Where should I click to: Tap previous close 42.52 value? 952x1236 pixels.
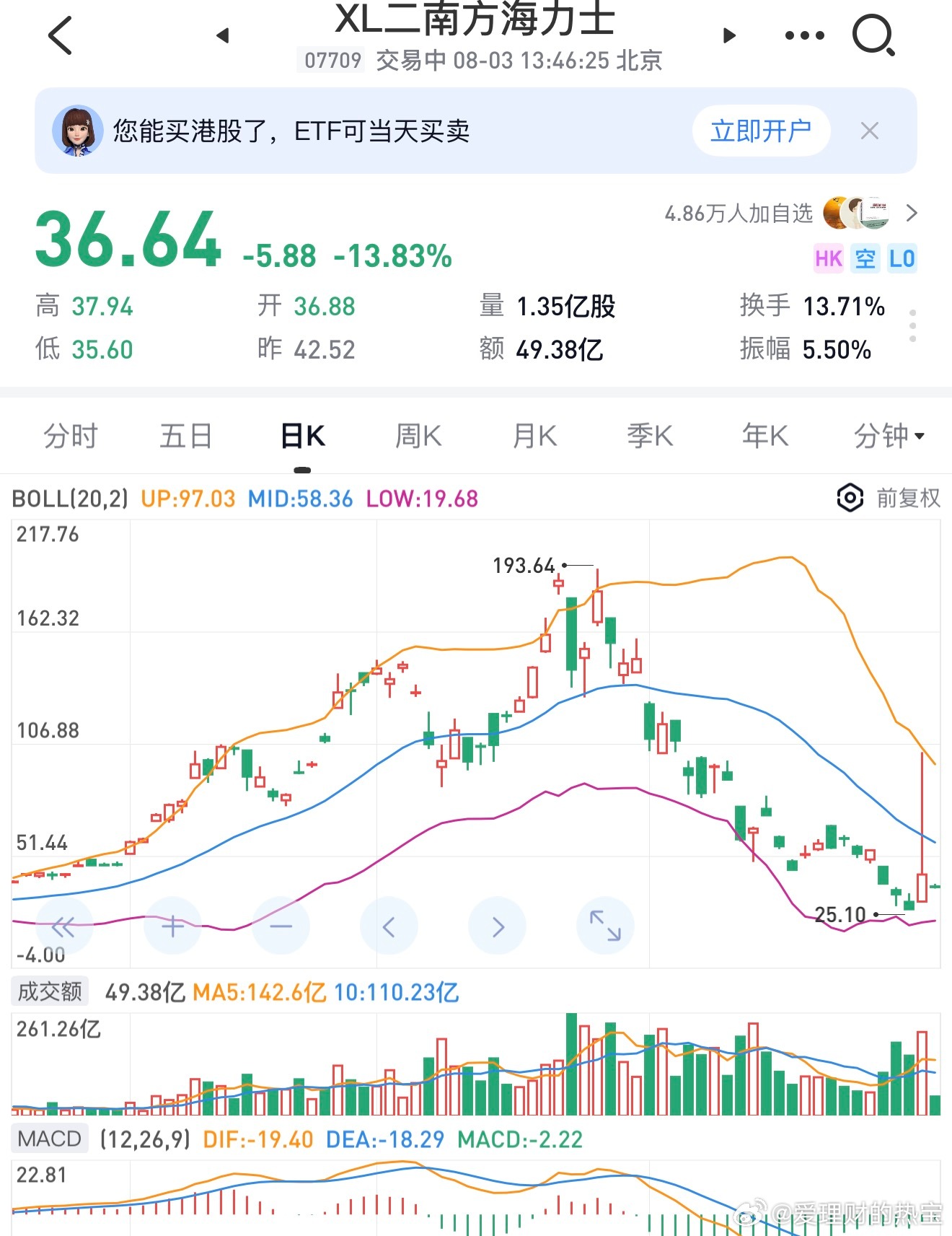pyautogui.click(x=325, y=350)
